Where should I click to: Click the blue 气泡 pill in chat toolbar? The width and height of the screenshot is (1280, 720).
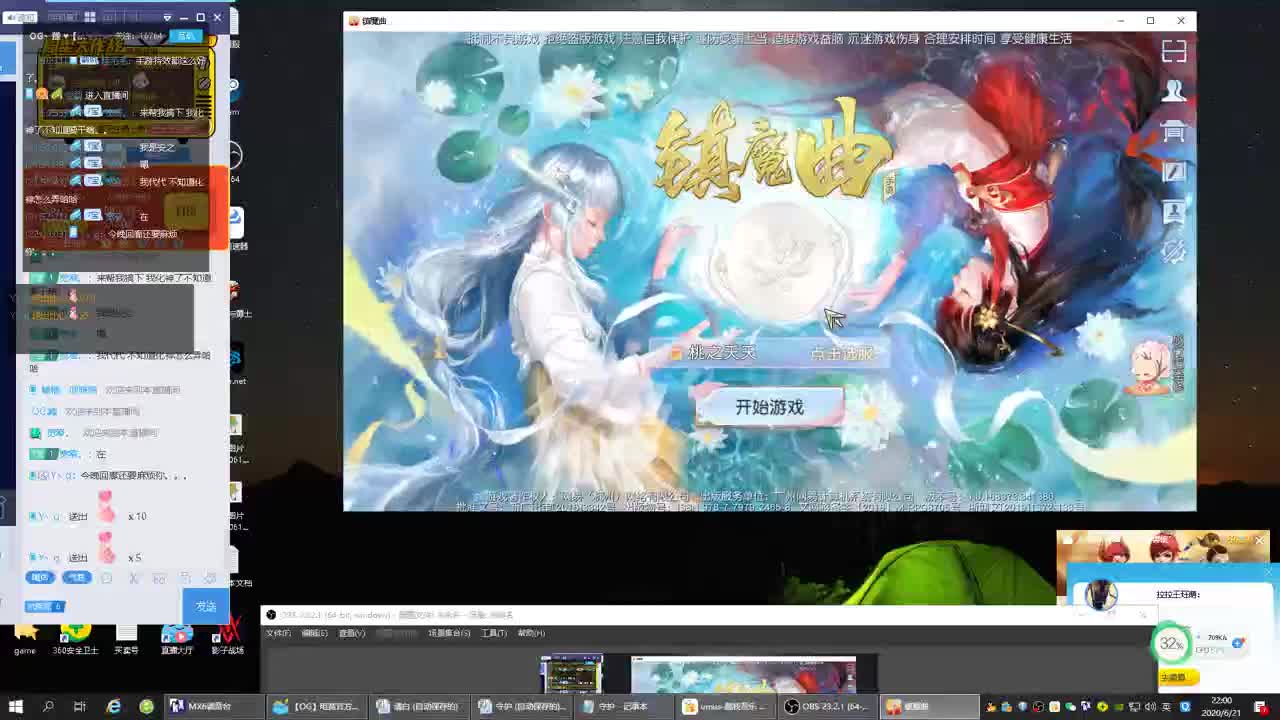pos(76,577)
